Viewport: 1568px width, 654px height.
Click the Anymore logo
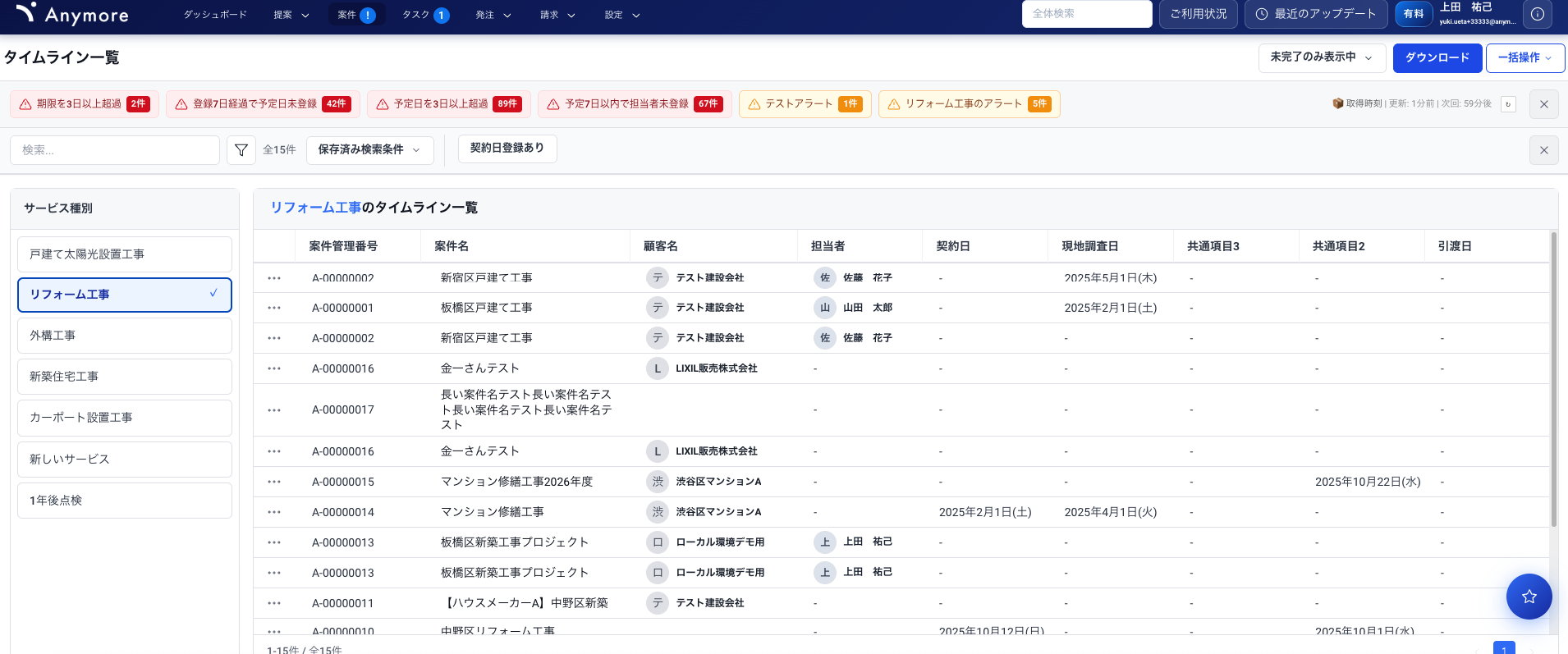(73, 14)
